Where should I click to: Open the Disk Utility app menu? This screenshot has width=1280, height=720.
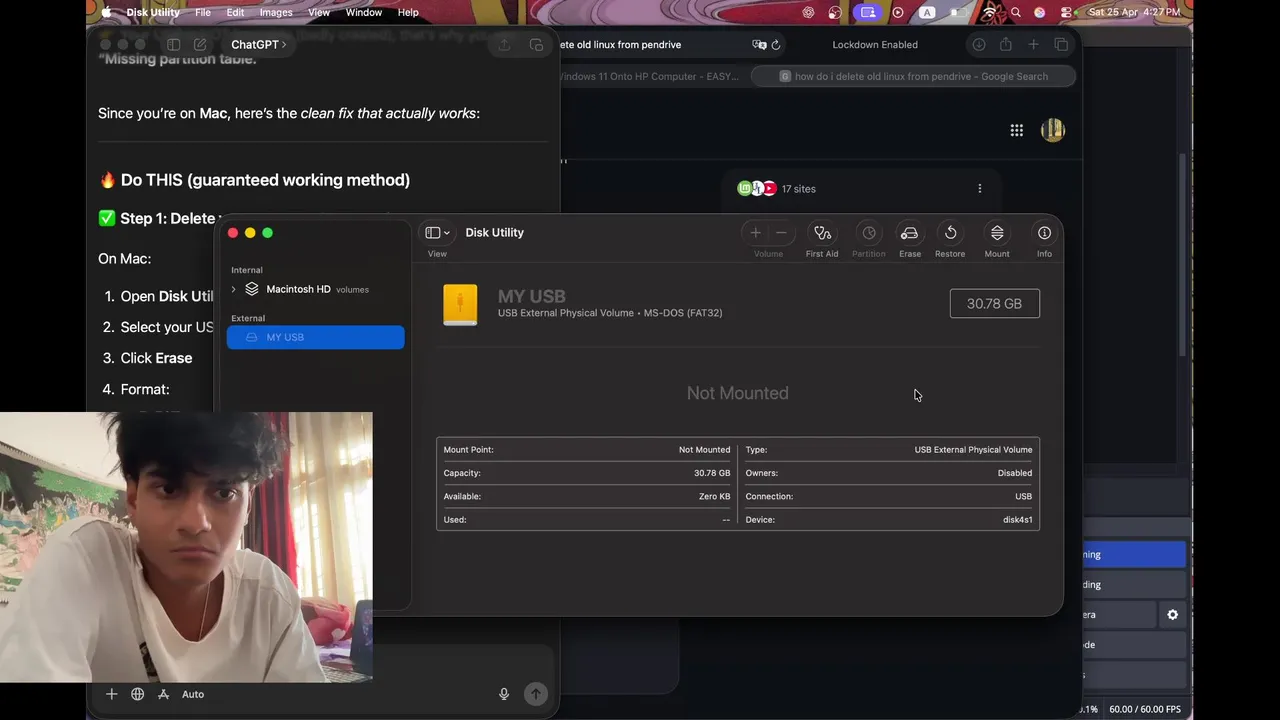click(x=153, y=12)
